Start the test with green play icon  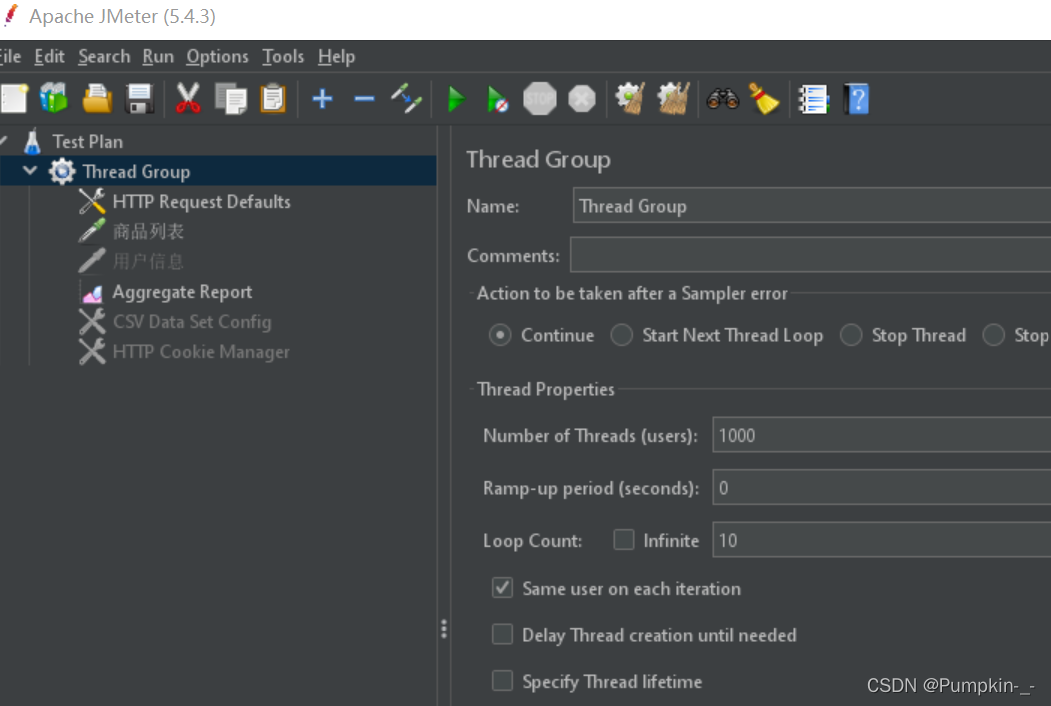(x=456, y=99)
